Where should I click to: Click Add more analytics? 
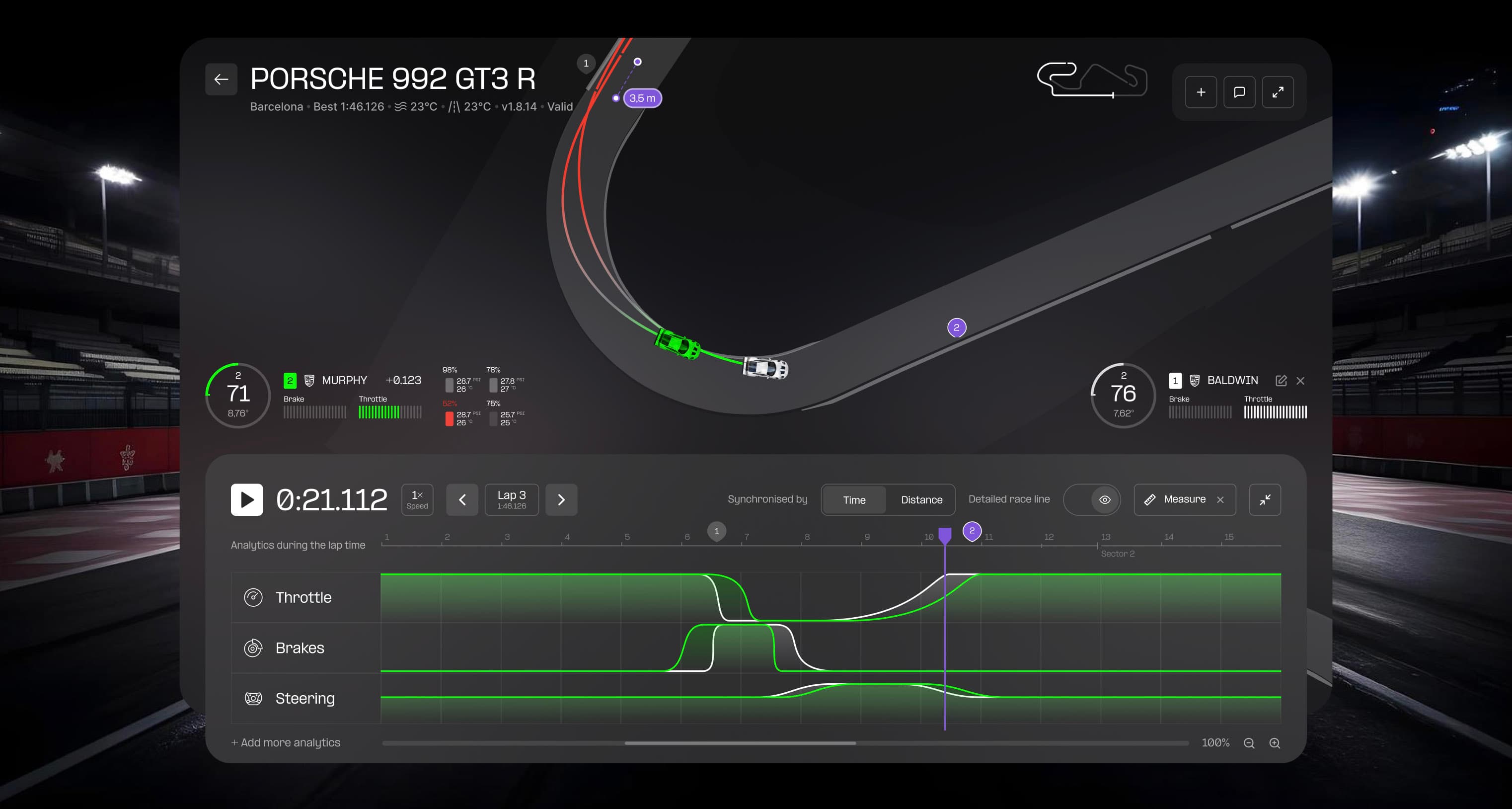point(286,742)
